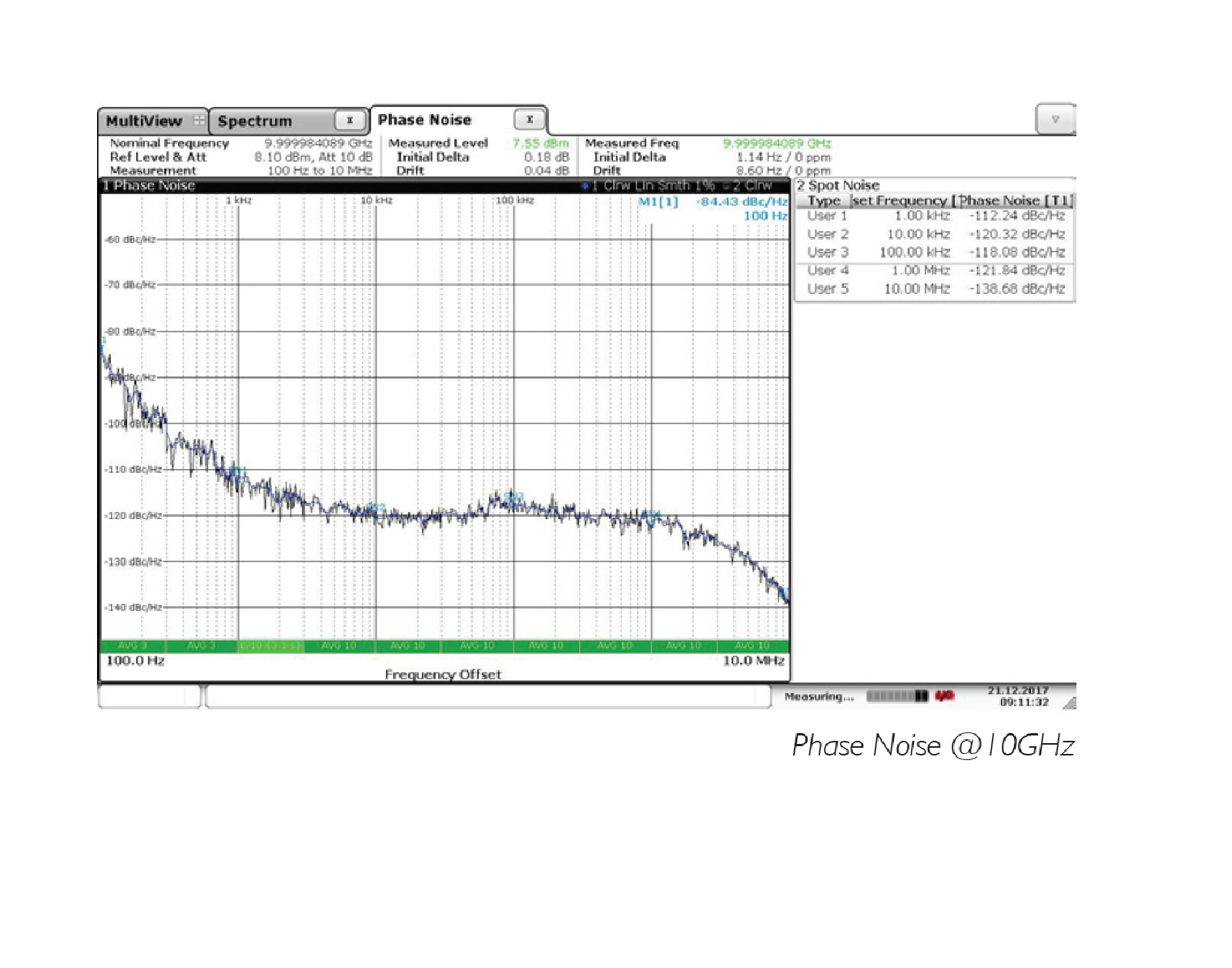Click the resize grip icon at bottom right

click(x=1069, y=702)
